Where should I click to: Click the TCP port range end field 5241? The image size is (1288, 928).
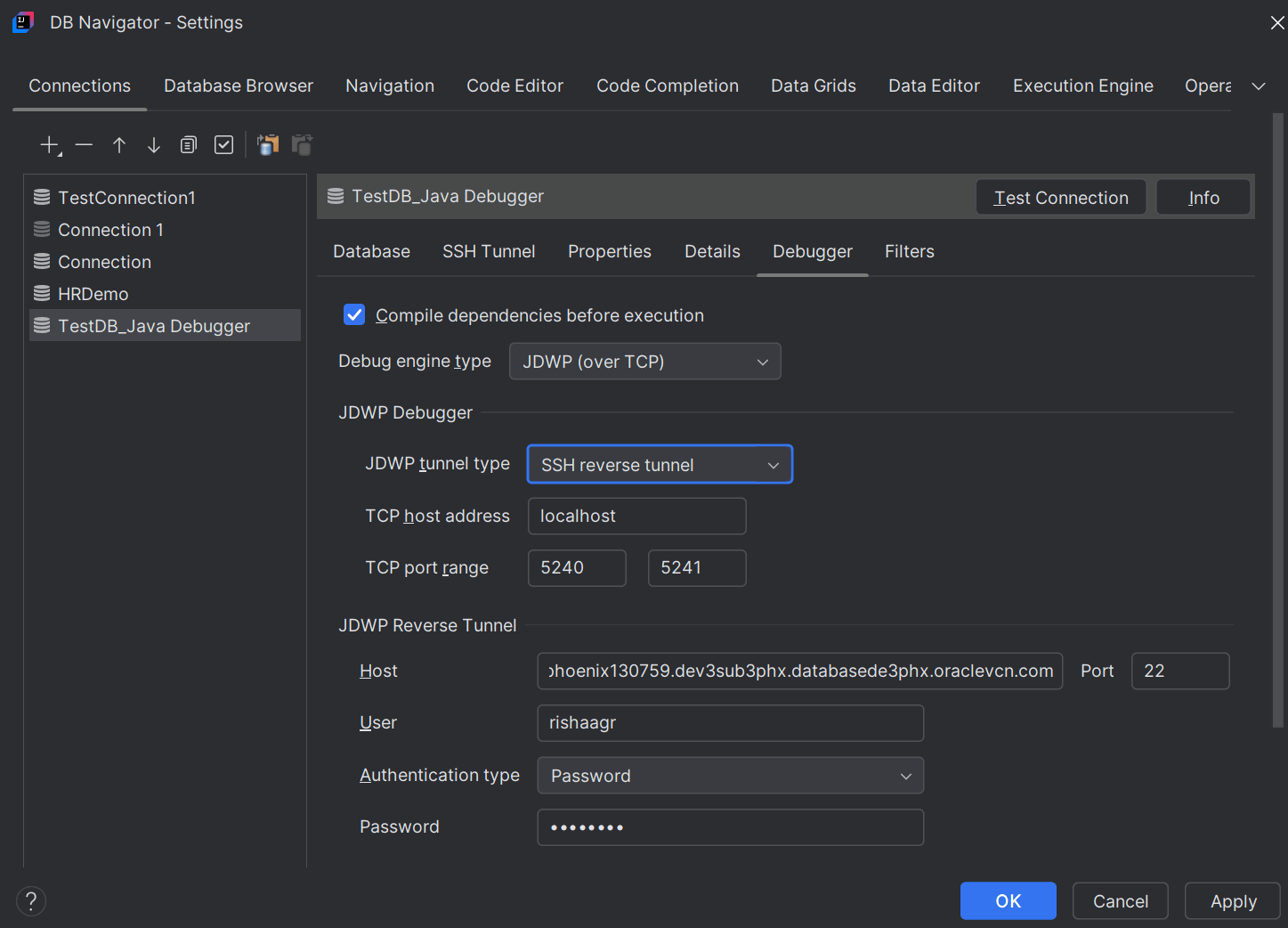click(x=698, y=568)
